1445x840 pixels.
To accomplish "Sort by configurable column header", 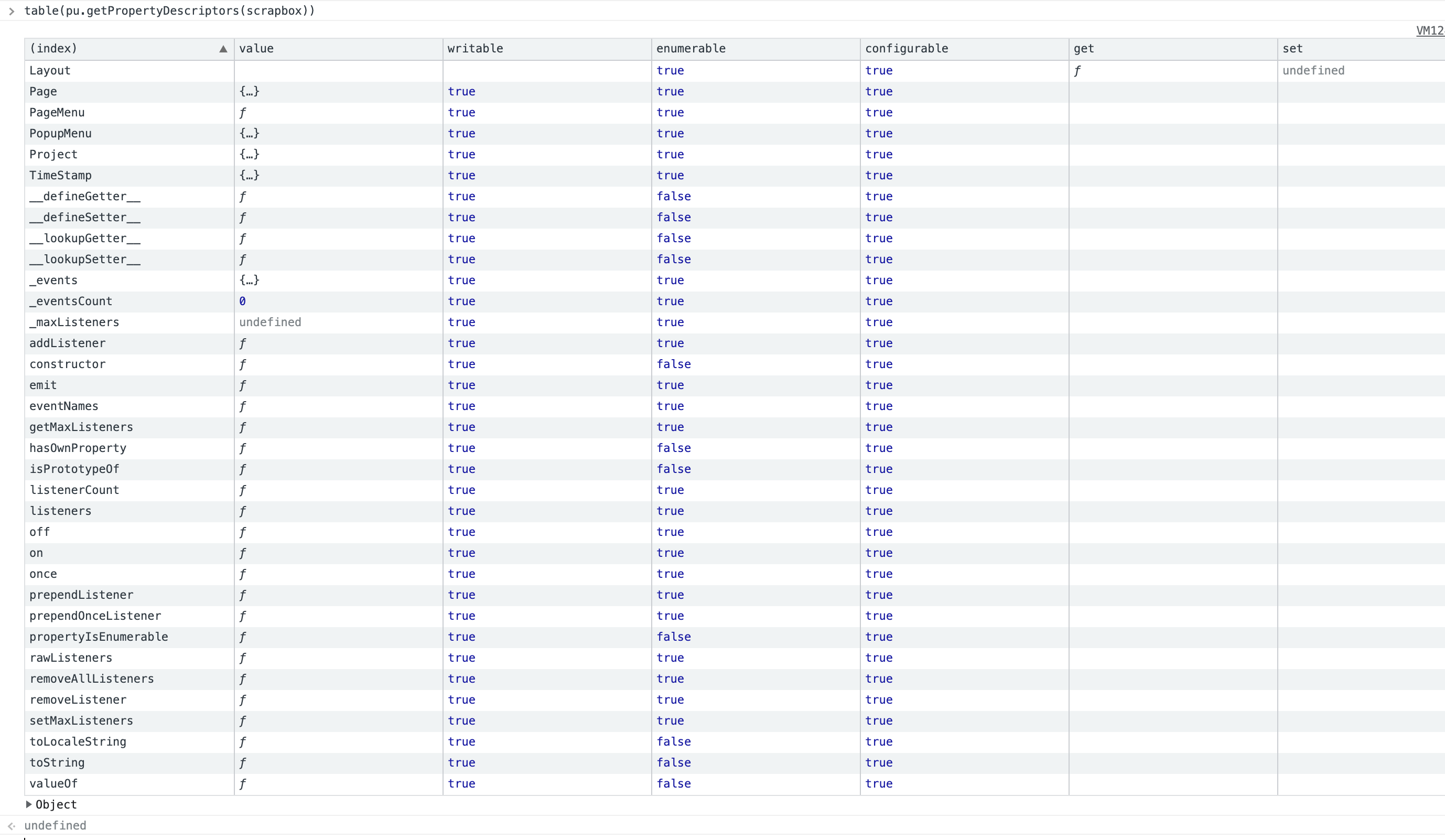I will click(906, 49).
